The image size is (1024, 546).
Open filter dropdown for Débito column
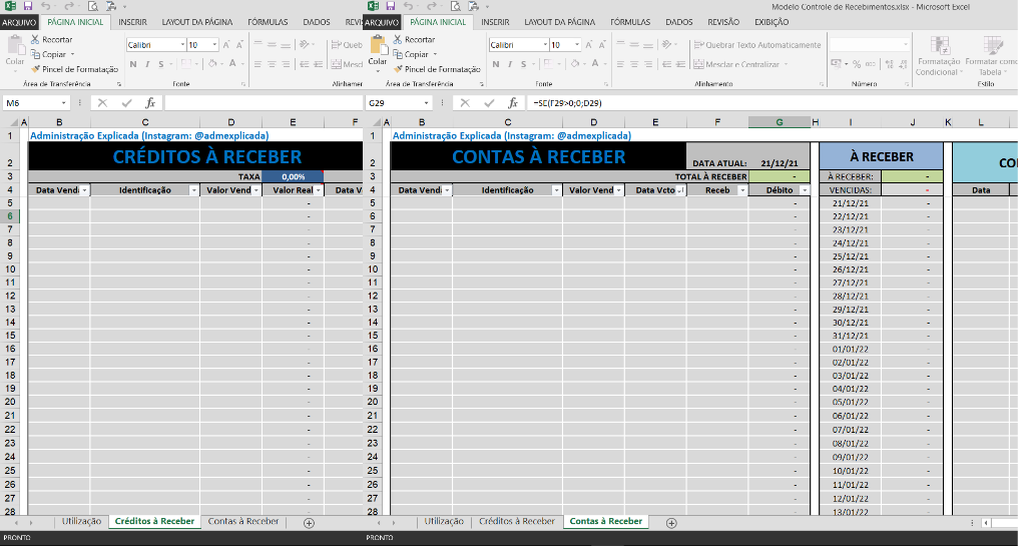pos(805,190)
